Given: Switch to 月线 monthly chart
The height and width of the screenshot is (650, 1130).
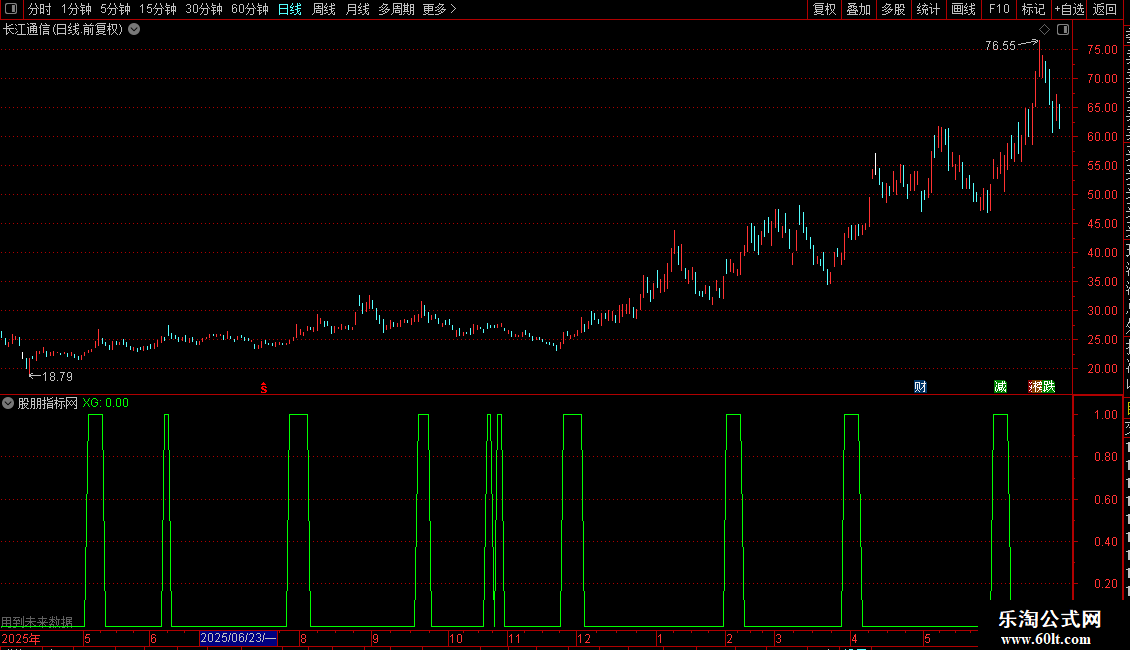Looking at the screenshot, I should (357, 9).
